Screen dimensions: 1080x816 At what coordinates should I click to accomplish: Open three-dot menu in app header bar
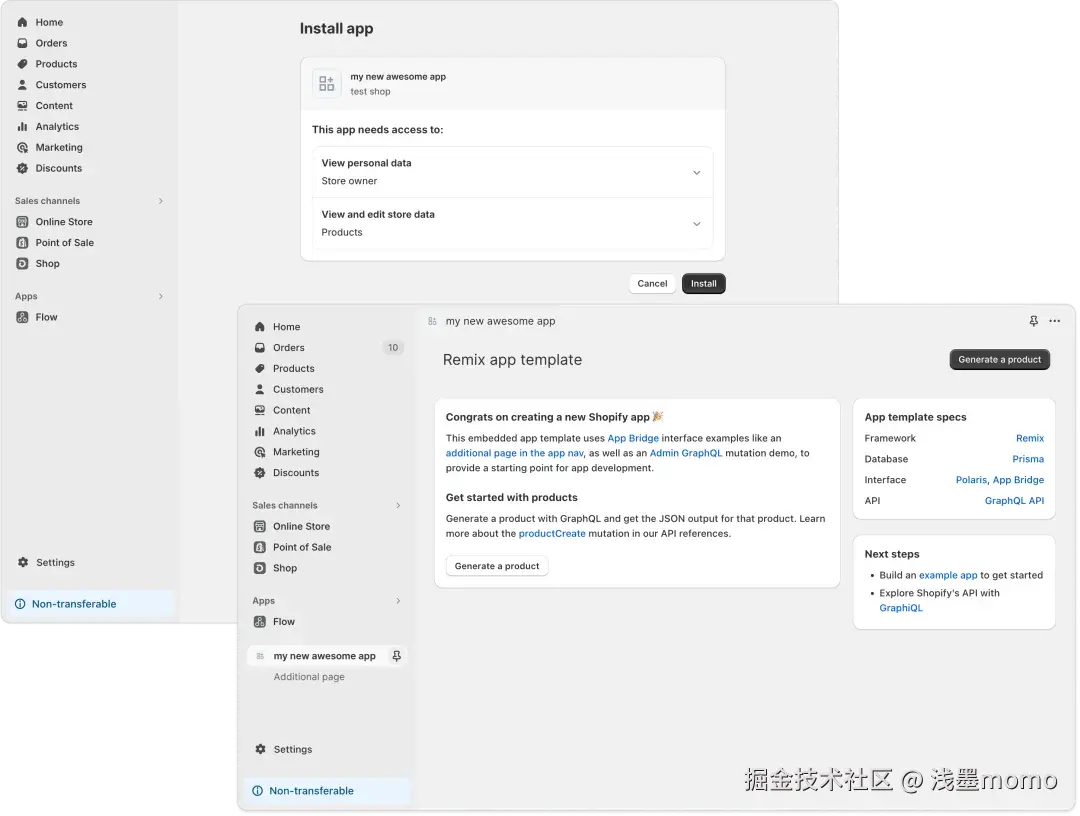(x=1055, y=322)
